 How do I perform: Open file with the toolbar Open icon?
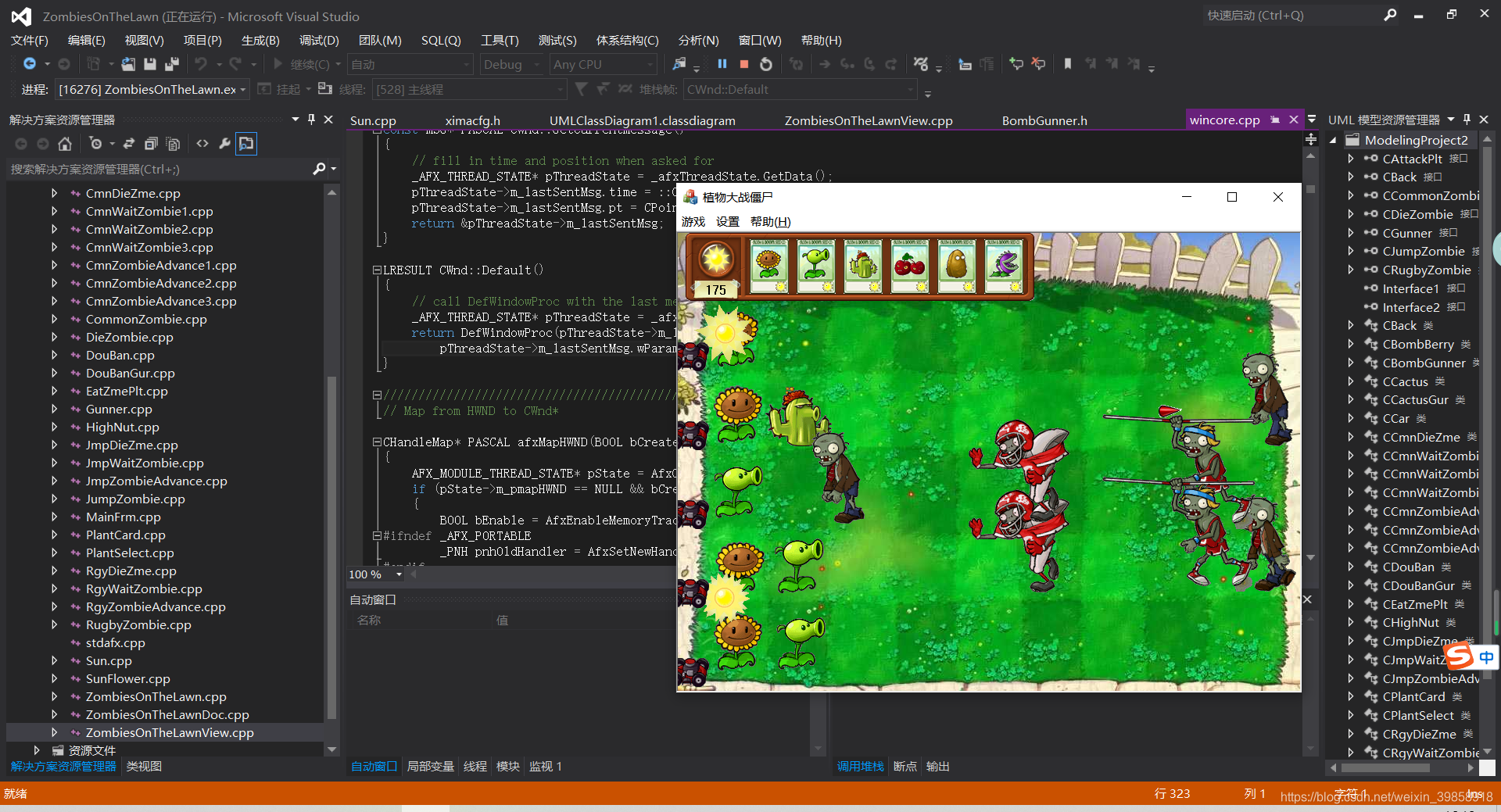128,64
